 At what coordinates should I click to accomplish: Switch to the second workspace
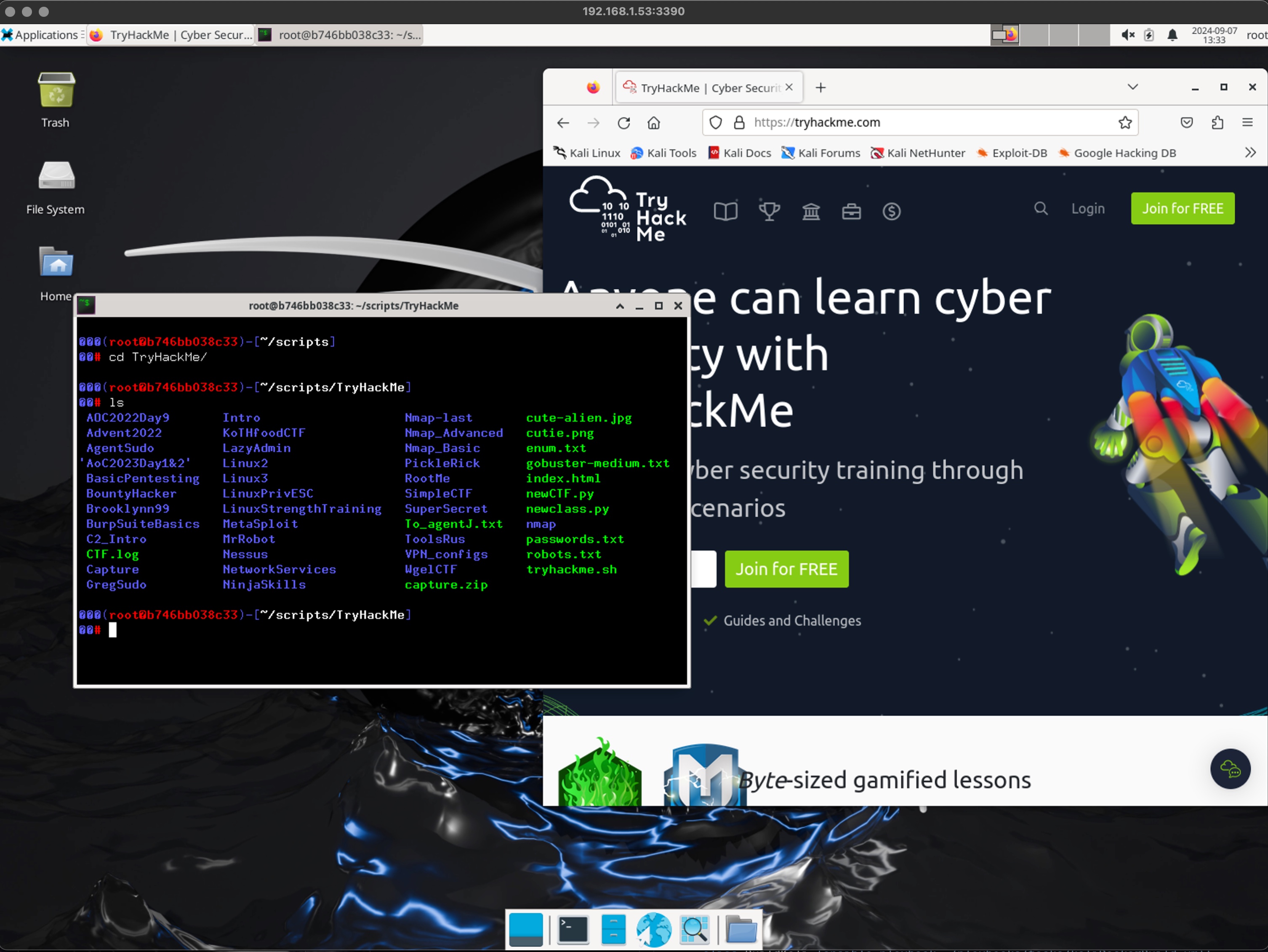coord(1035,35)
